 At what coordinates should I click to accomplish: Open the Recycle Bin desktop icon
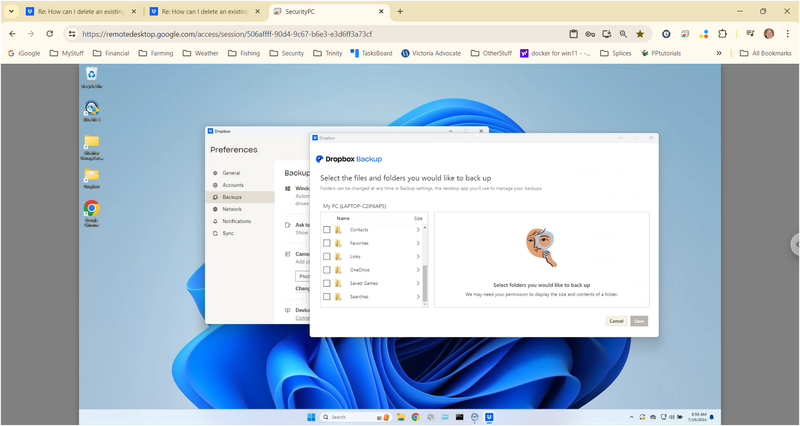[91, 74]
